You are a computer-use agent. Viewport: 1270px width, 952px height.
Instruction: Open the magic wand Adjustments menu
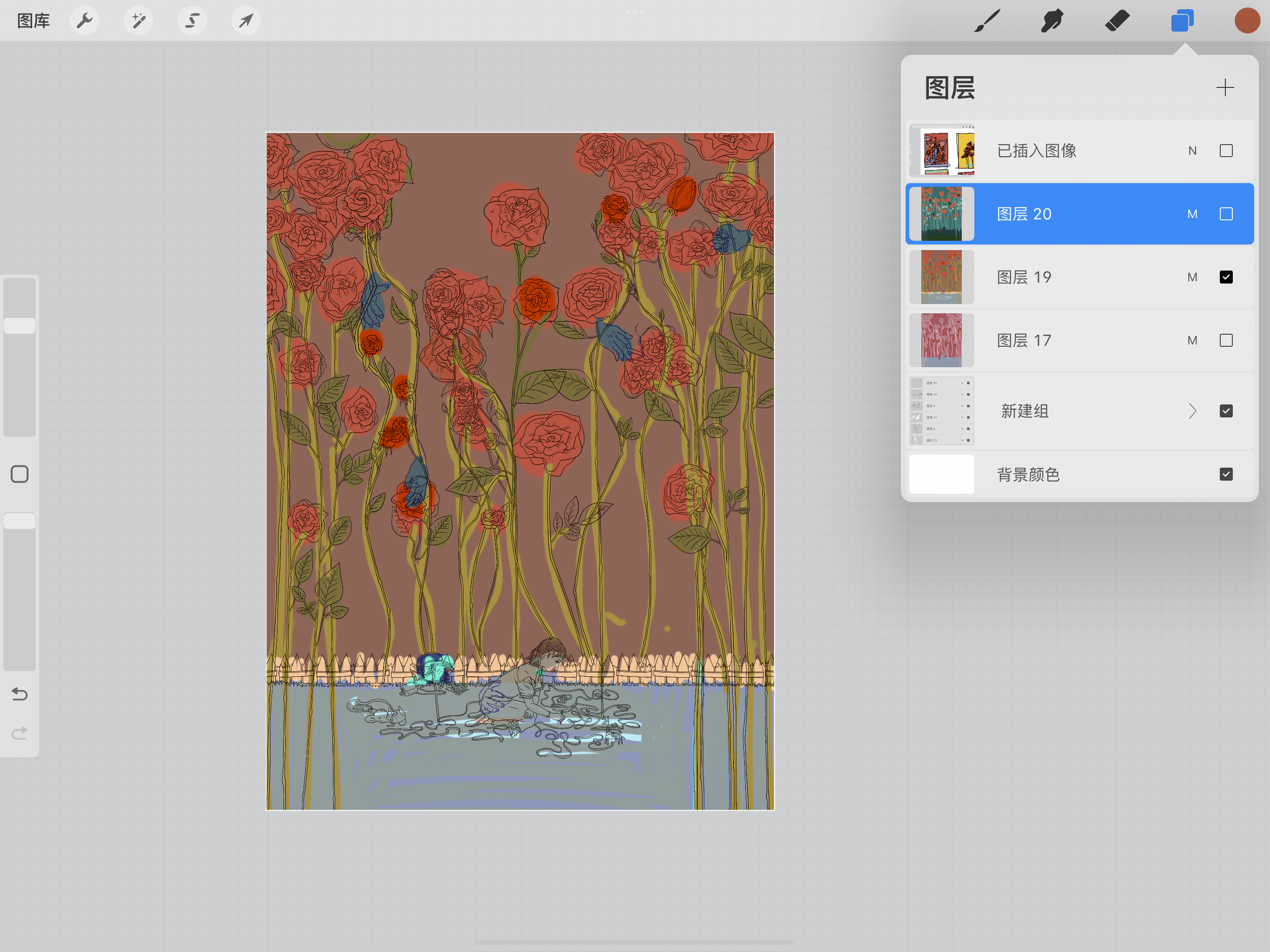tap(138, 21)
